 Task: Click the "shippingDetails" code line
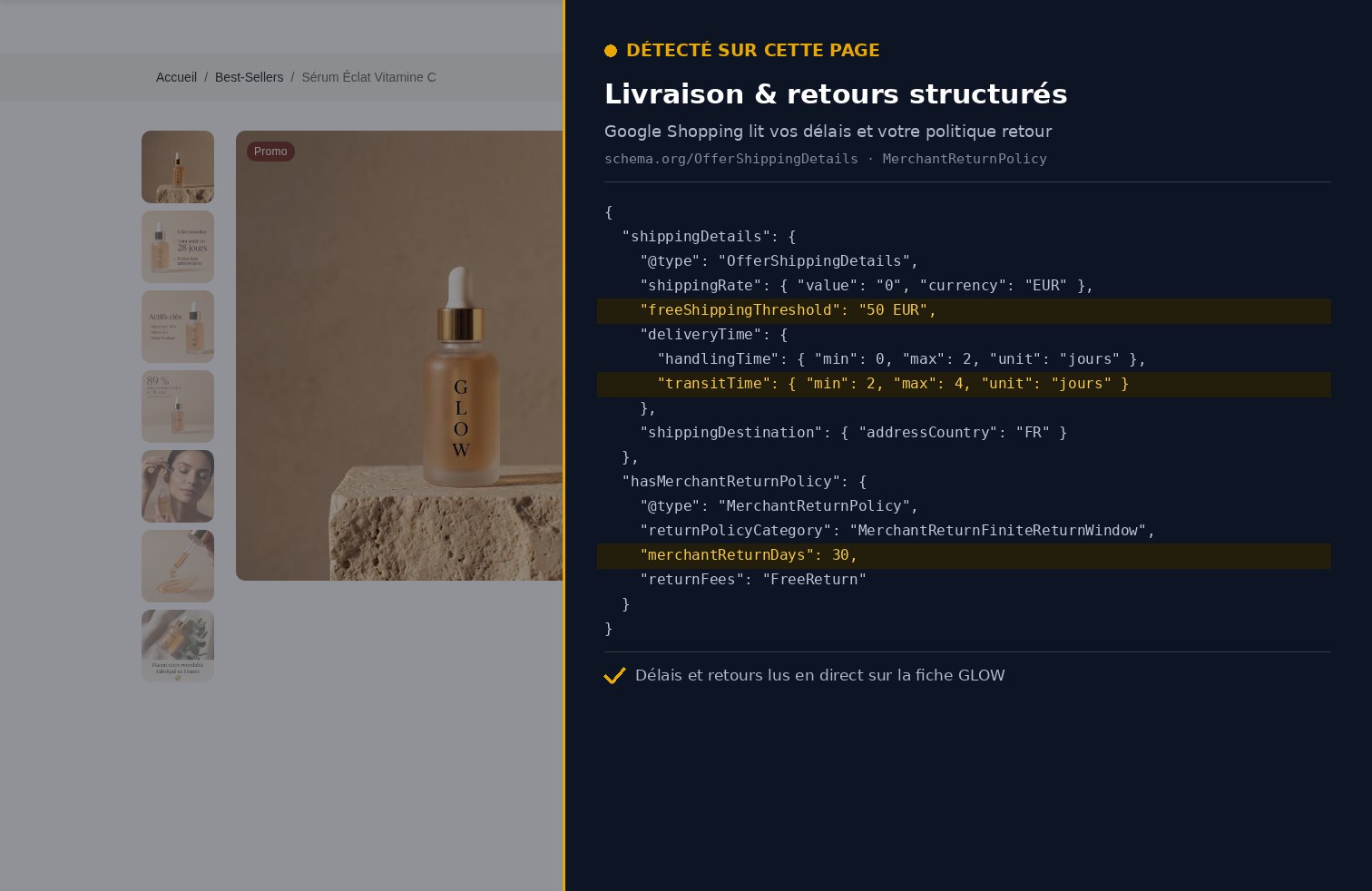pos(709,237)
